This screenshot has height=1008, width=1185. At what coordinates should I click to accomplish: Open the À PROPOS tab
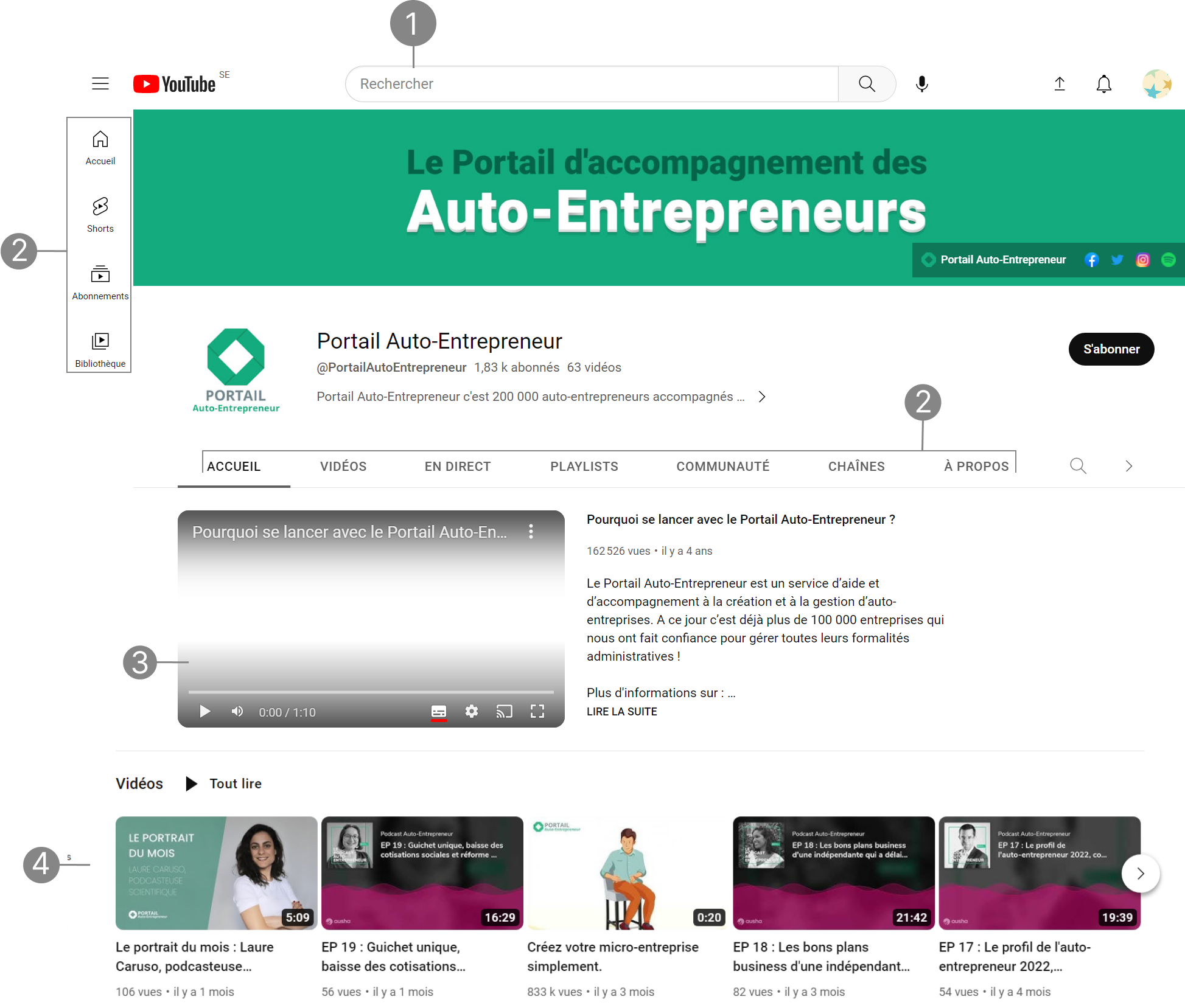tap(976, 467)
